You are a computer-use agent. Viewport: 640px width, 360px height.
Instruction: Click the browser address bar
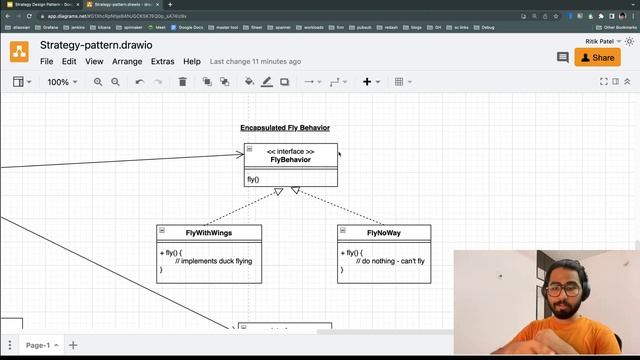point(278,16)
